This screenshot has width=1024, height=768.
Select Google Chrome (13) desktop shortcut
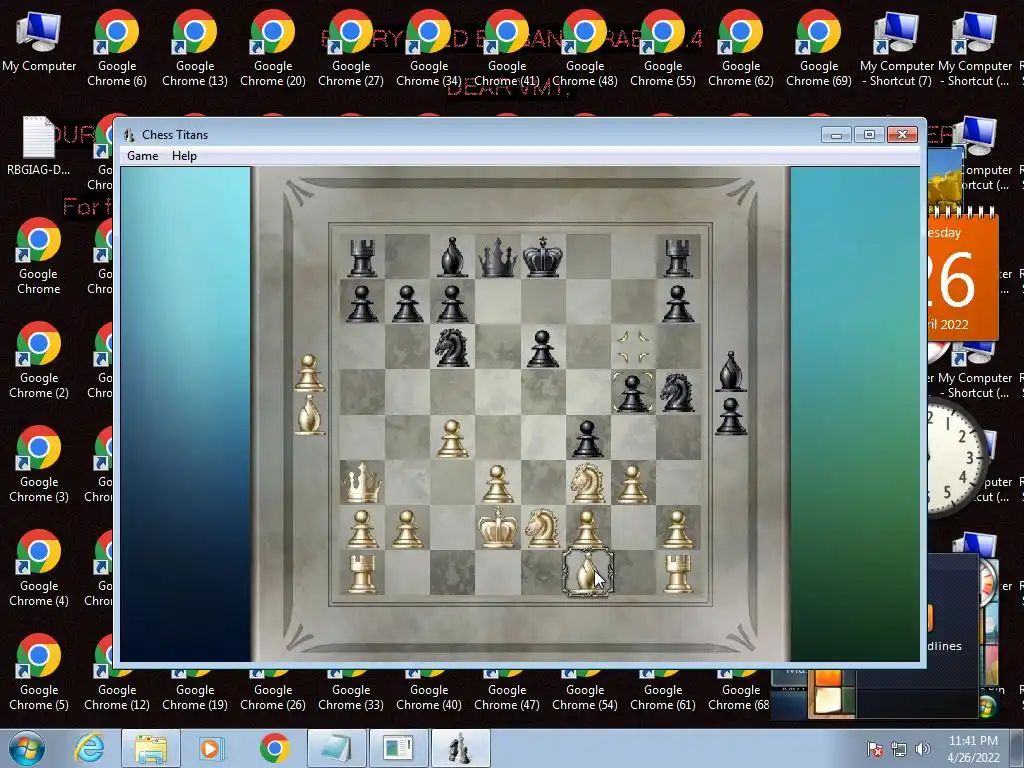[x=195, y=48]
